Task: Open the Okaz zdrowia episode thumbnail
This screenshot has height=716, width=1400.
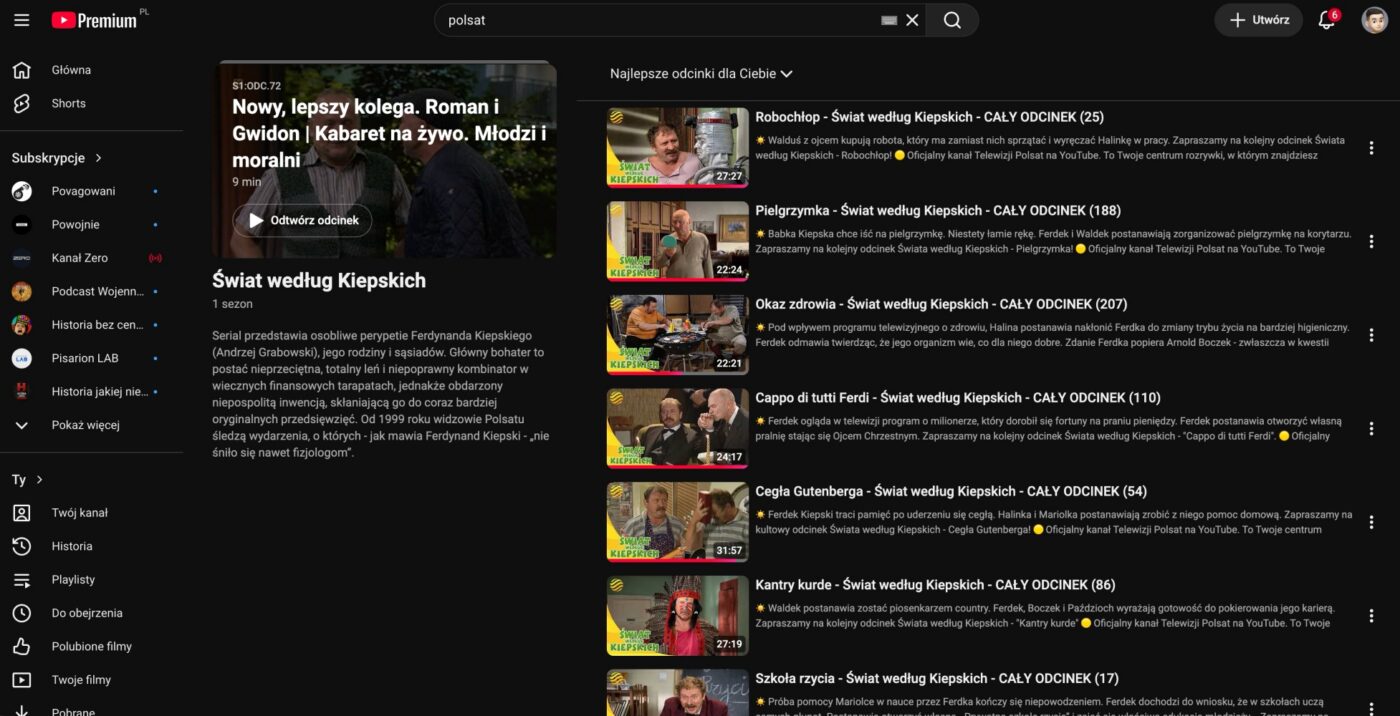Action: point(677,334)
